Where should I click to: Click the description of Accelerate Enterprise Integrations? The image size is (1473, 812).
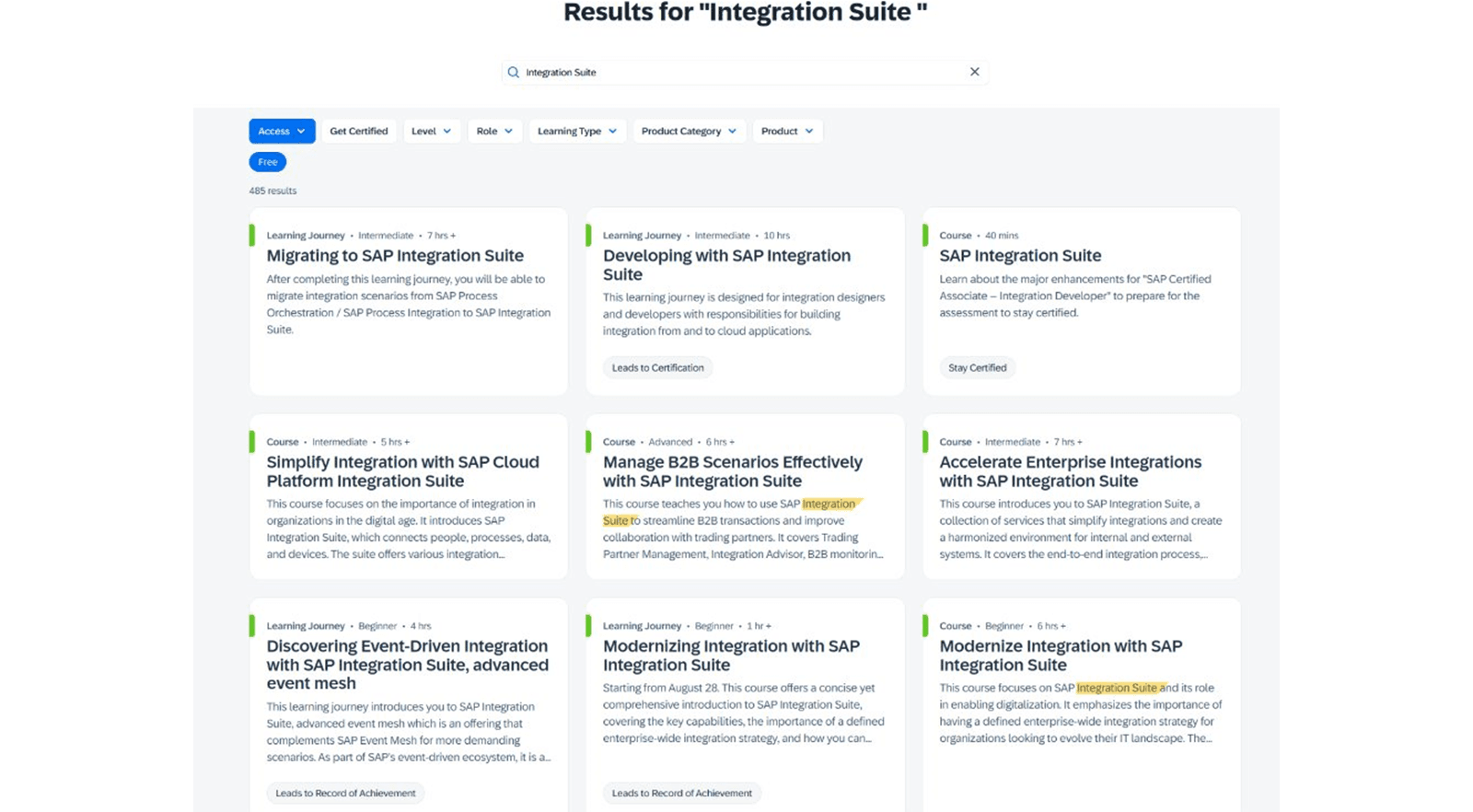coord(1081,529)
